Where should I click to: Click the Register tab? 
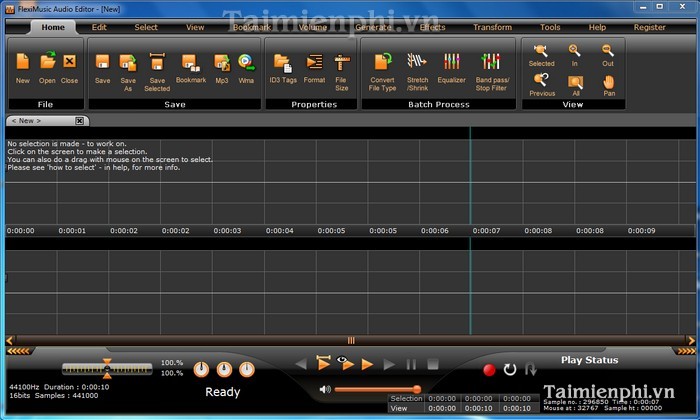click(x=650, y=27)
